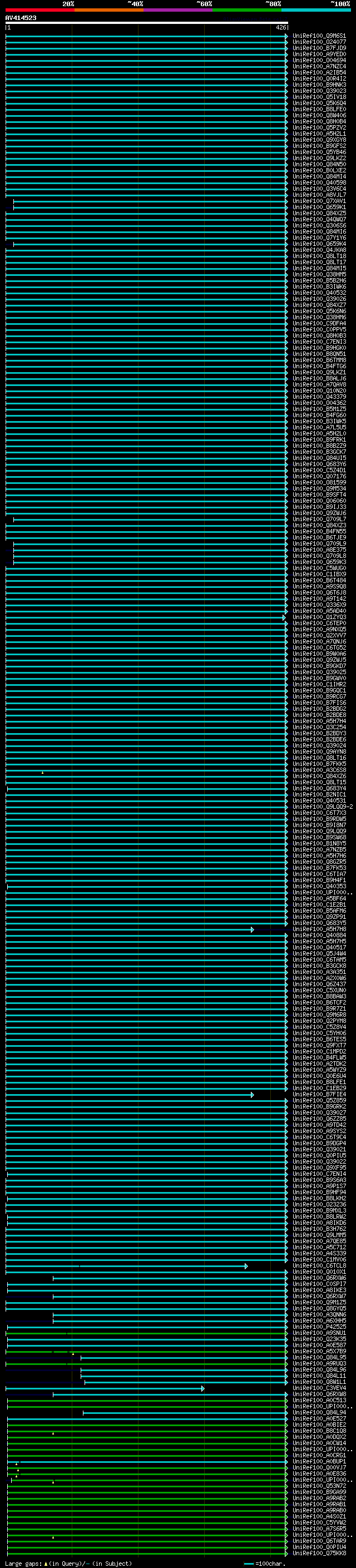Select label UniRef100_Q39023
356x1568 pixels.
point(319,91)
